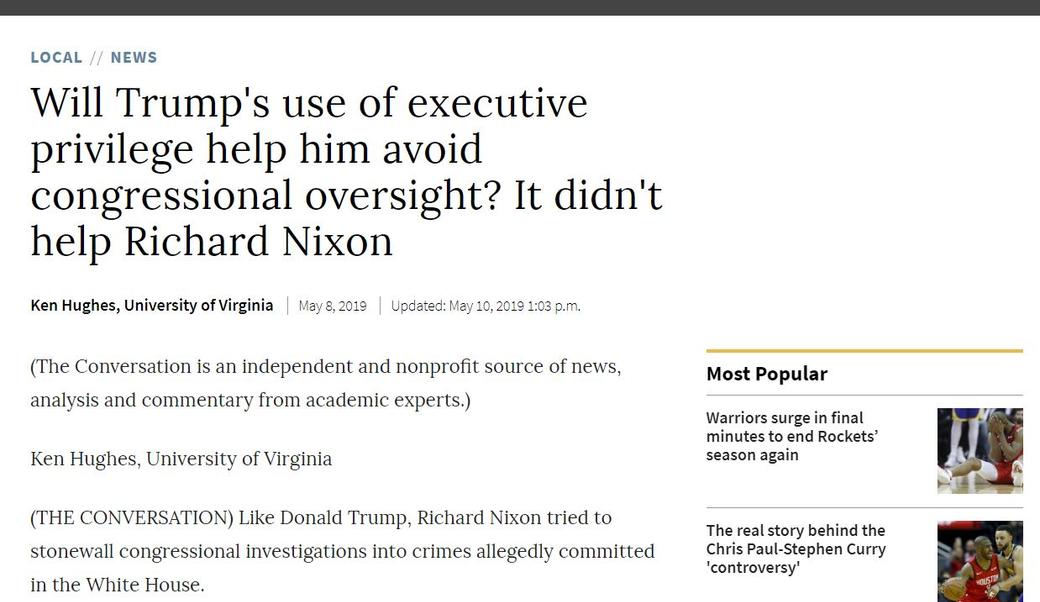Read the Chris Paul-Stephen Curry controversy story
This screenshot has width=1040, height=602.
coord(796,549)
